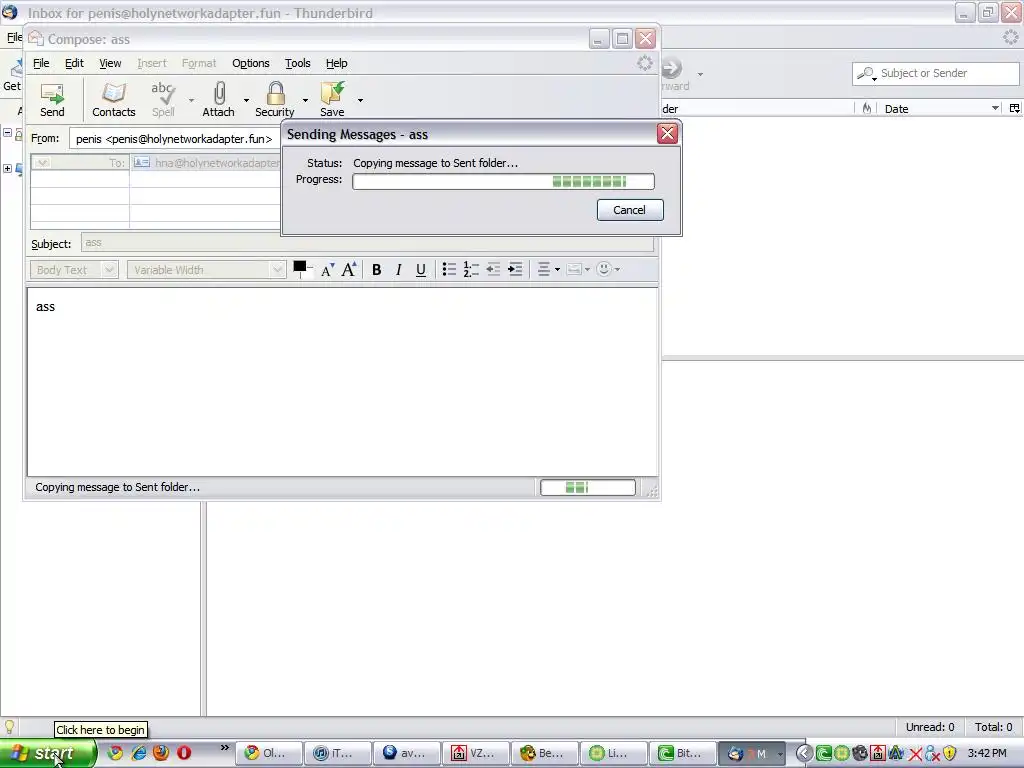1024x768 pixels.
Task: Click the Save folder icon
Action: coord(332,99)
